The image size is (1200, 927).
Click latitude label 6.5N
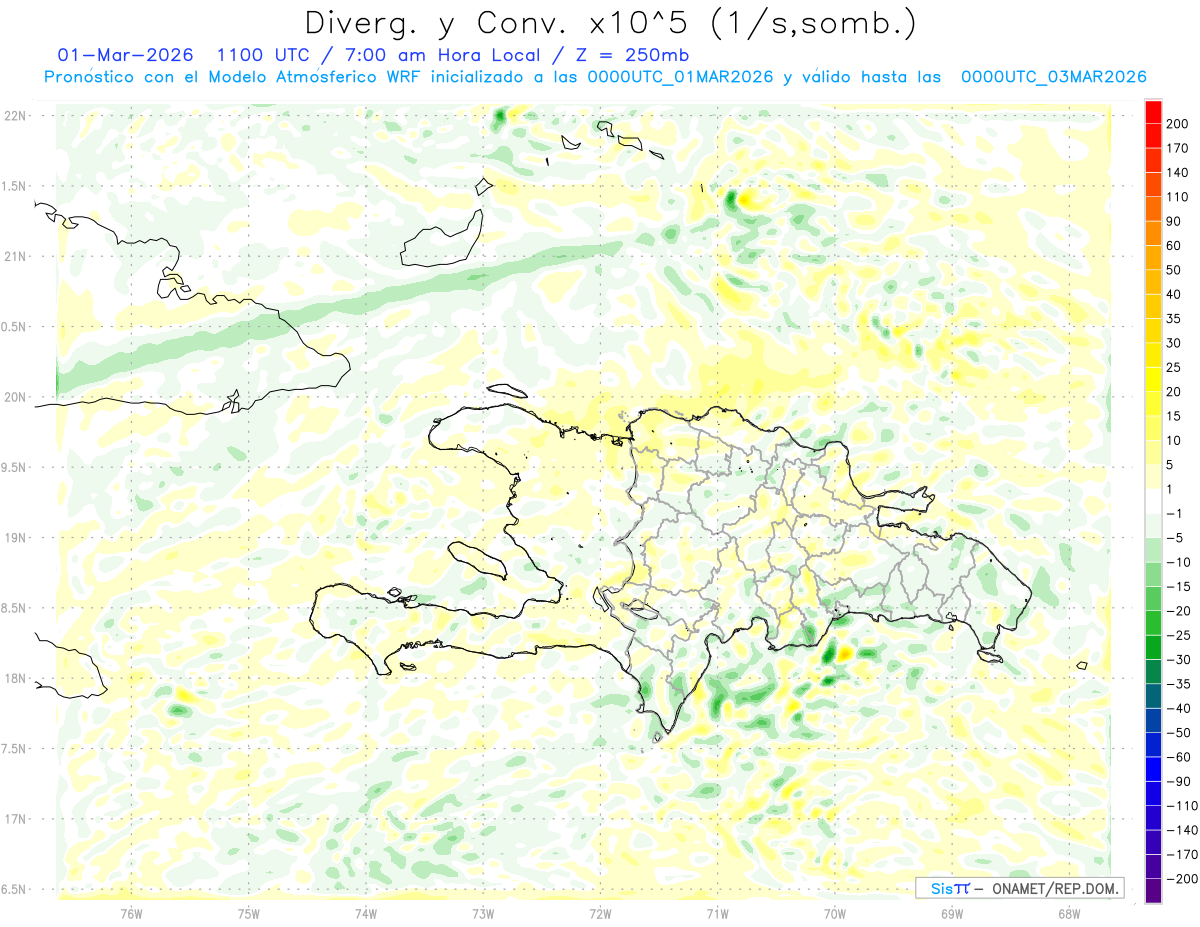click(15, 889)
